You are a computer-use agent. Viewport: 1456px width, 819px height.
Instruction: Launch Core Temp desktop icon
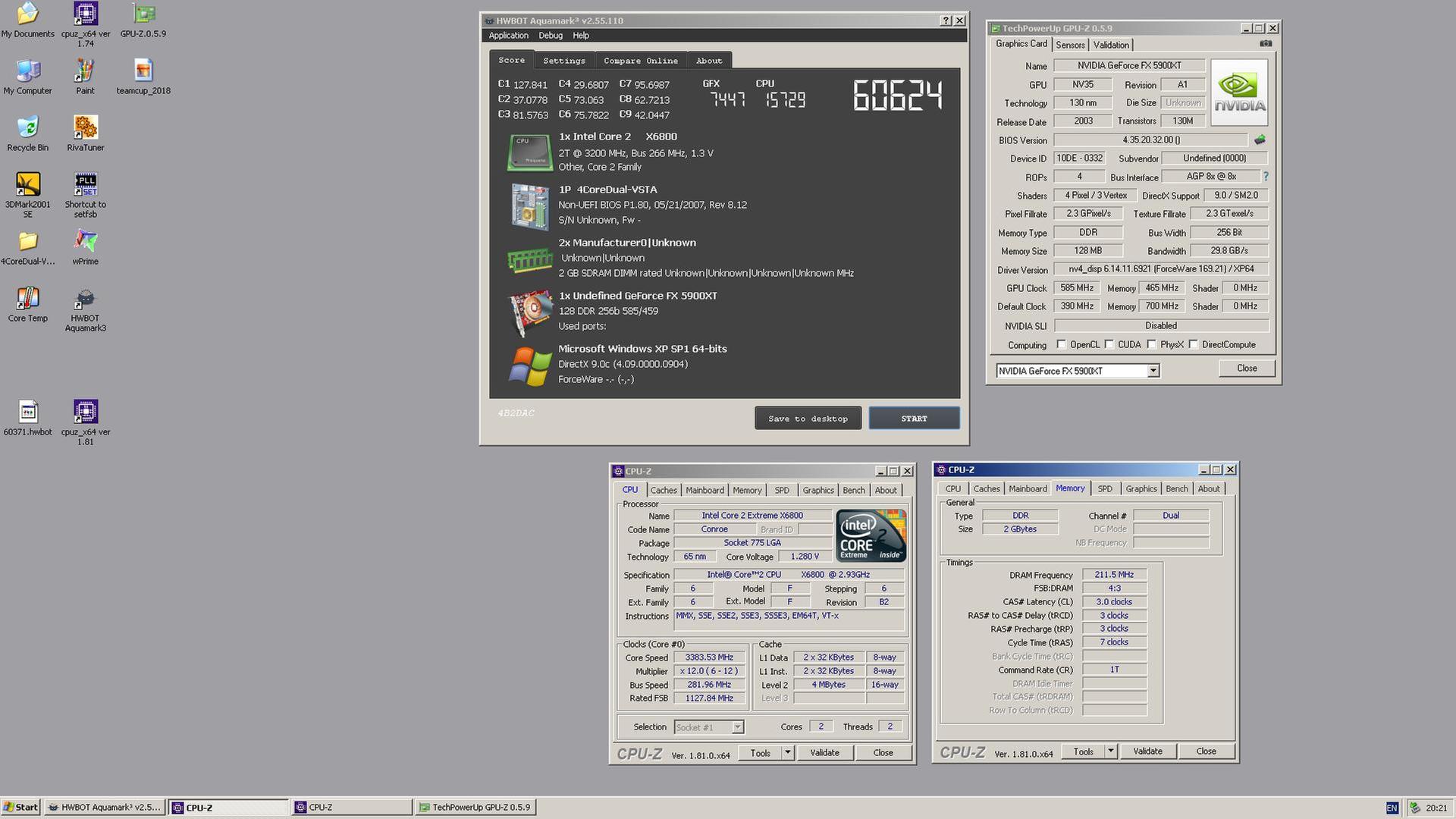27,304
